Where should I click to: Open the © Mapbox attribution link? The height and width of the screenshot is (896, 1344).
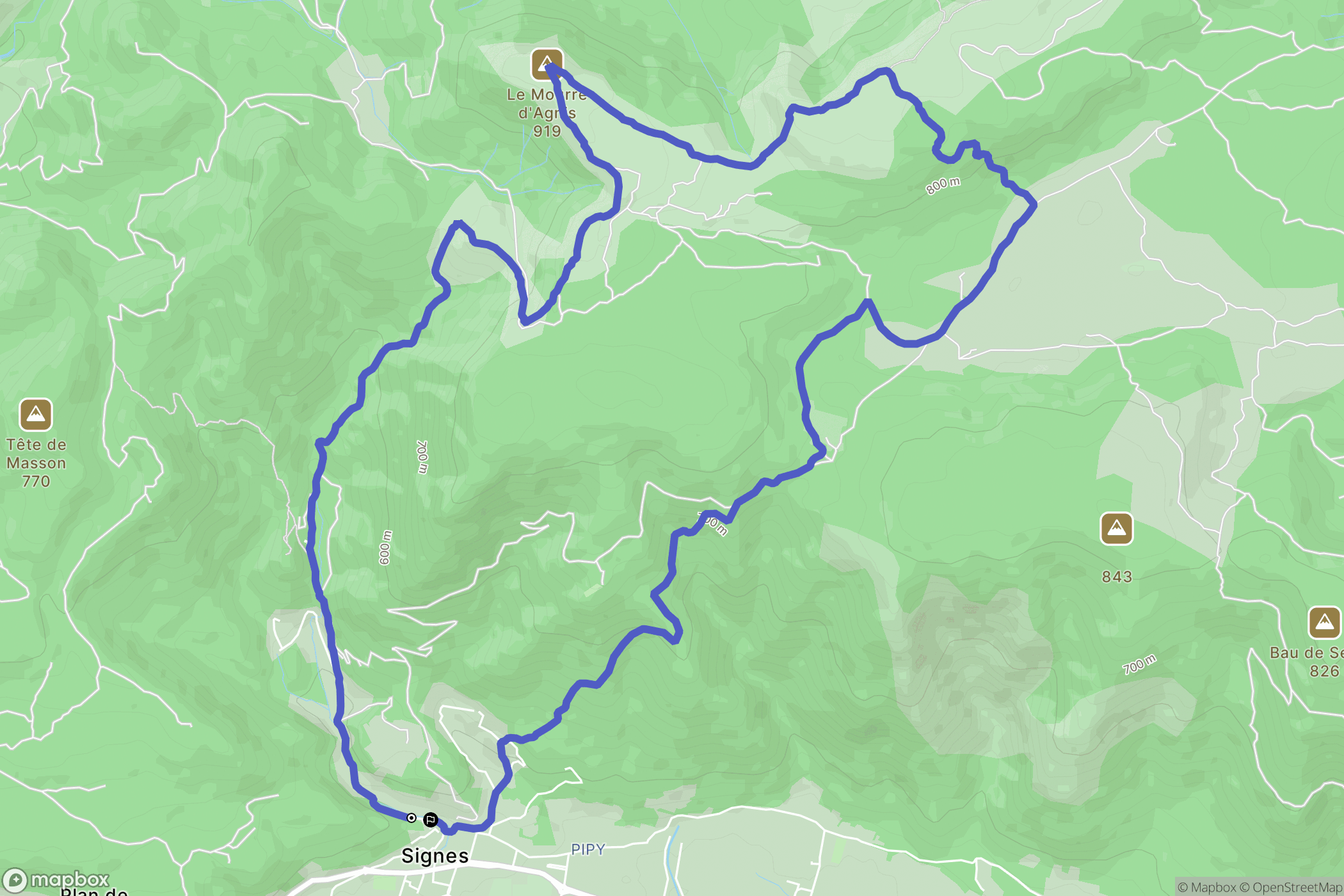click(x=1206, y=887)
